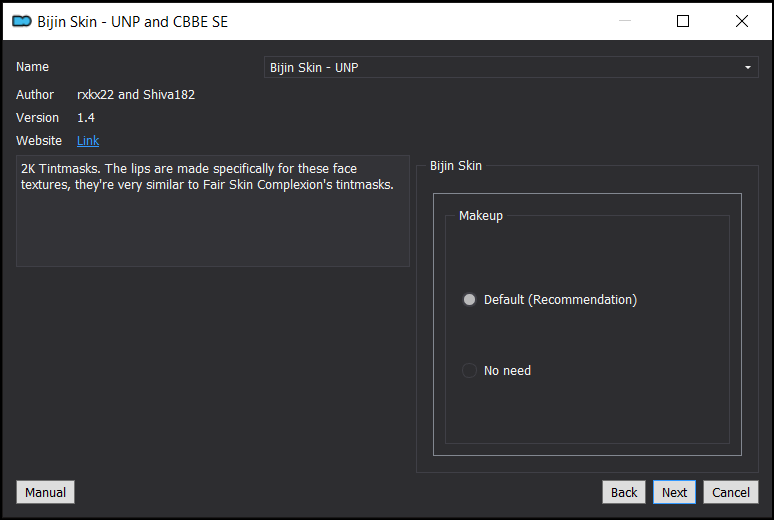Cancel the installation

(x=731, y=492)
